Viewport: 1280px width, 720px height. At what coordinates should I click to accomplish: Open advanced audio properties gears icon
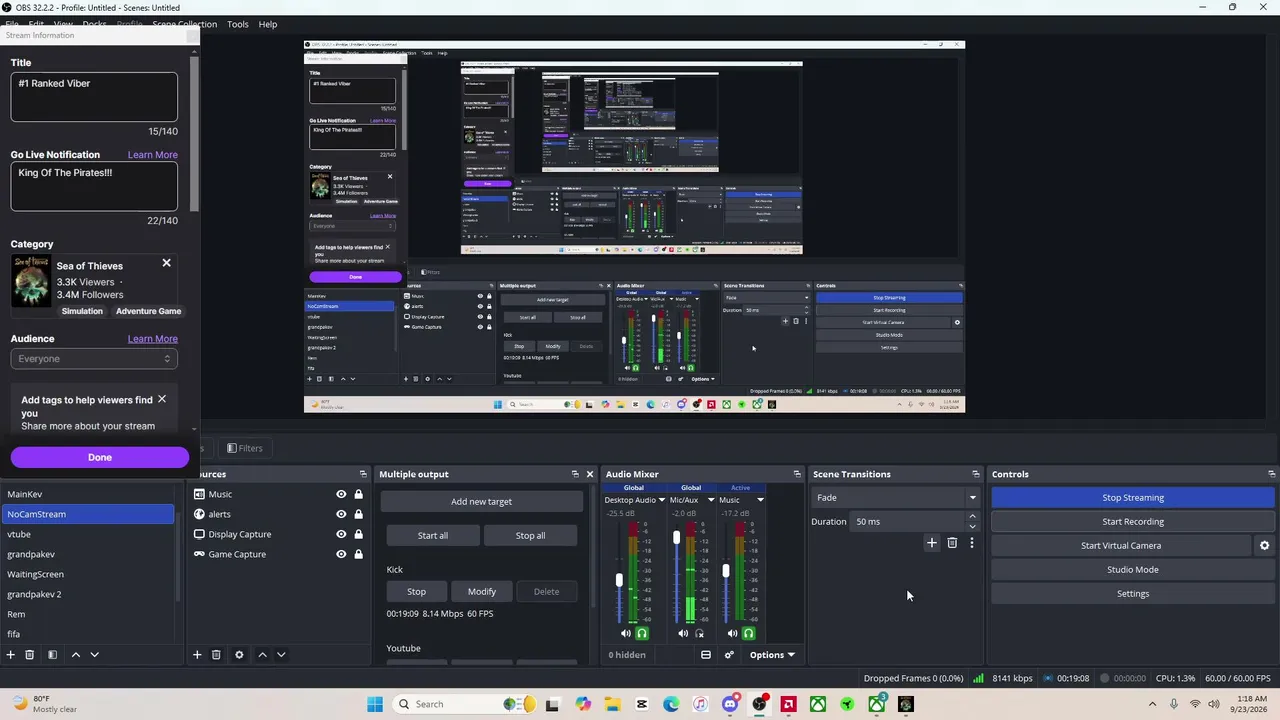tap(729, 655)
